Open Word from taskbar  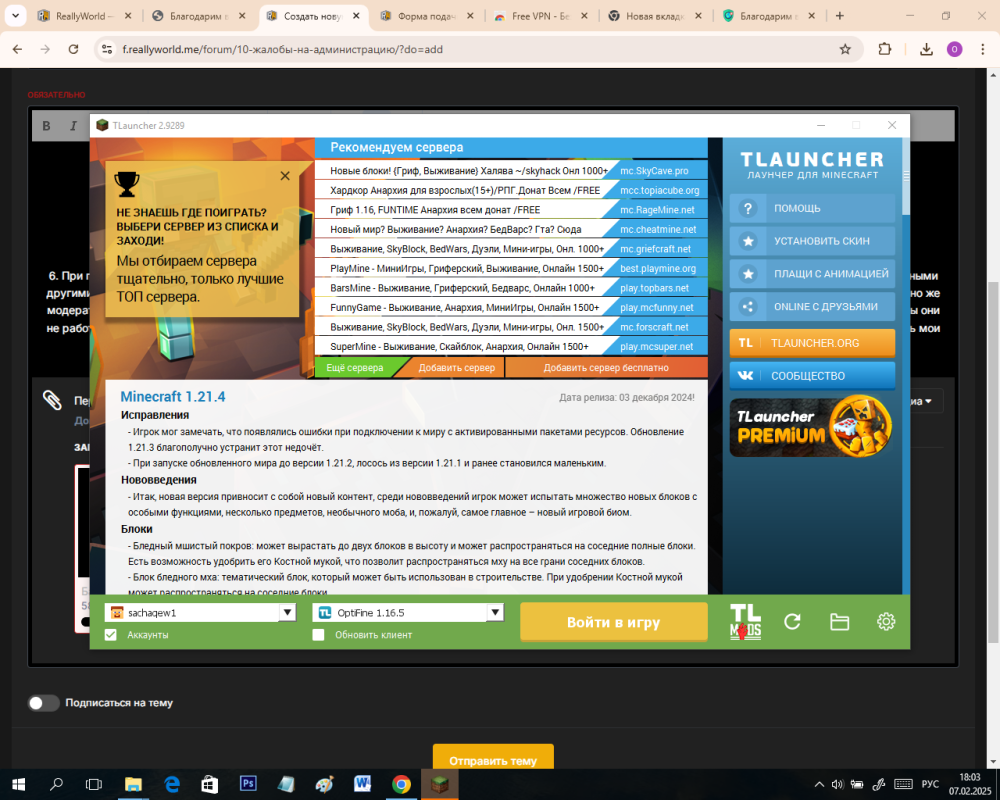click(362, 784)
